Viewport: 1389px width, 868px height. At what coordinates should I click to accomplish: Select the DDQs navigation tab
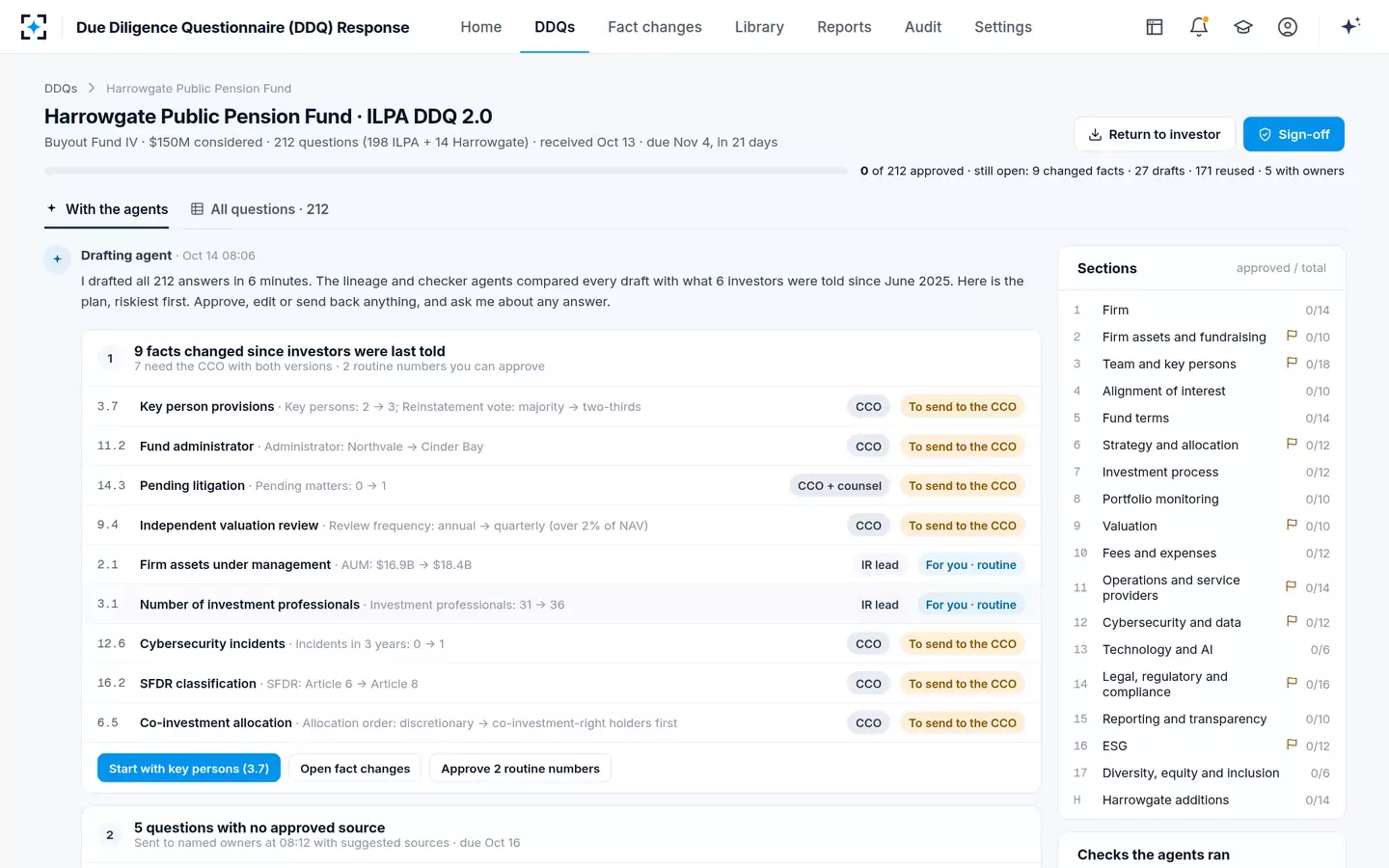[555, 27]
